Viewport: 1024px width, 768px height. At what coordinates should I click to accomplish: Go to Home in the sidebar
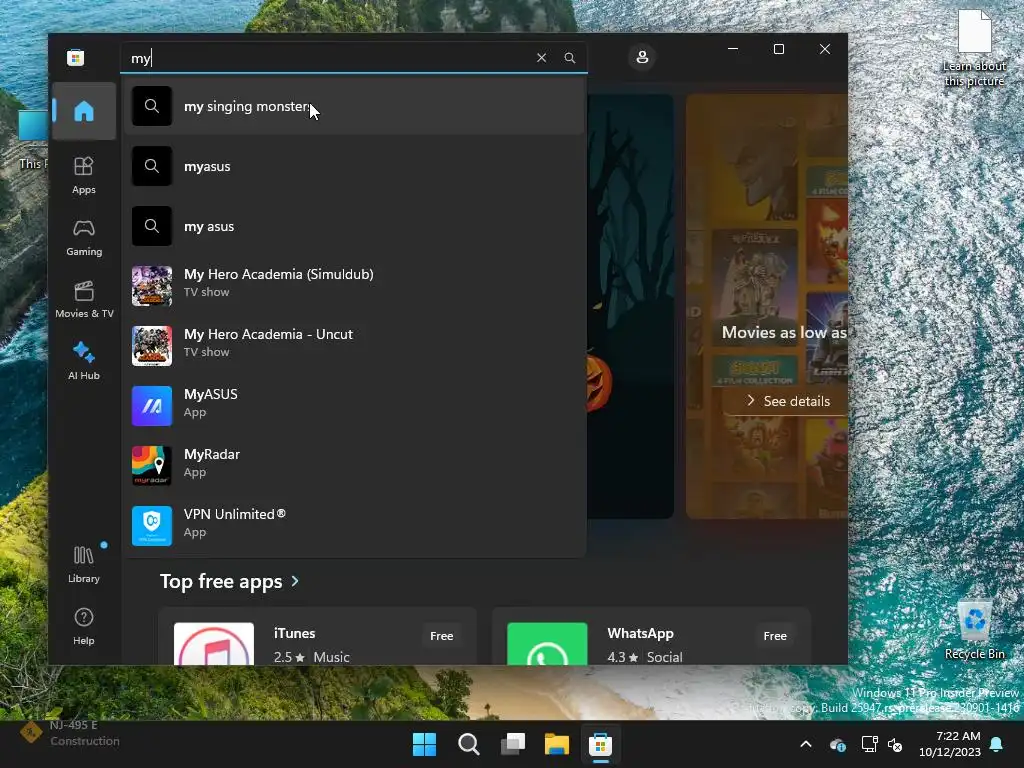[84, 111]
